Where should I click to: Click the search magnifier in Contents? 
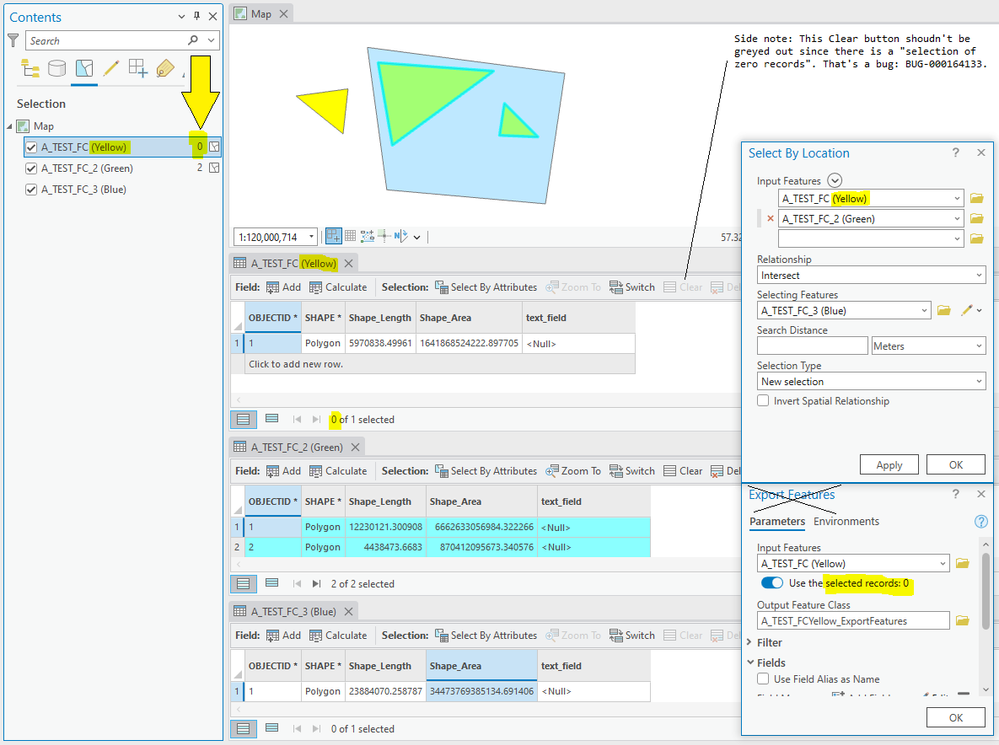pos(193,40)
